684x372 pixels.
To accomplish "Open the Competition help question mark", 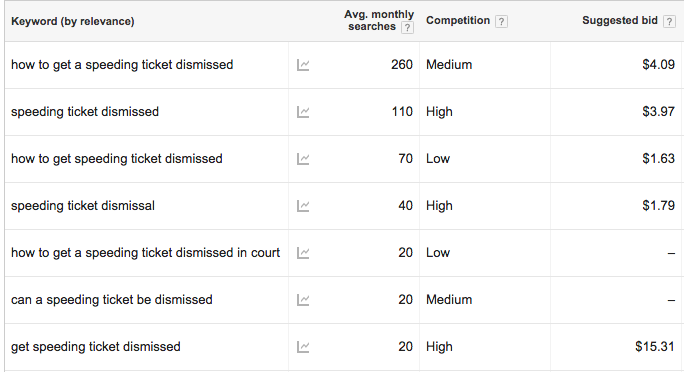I will pos(501,21).
